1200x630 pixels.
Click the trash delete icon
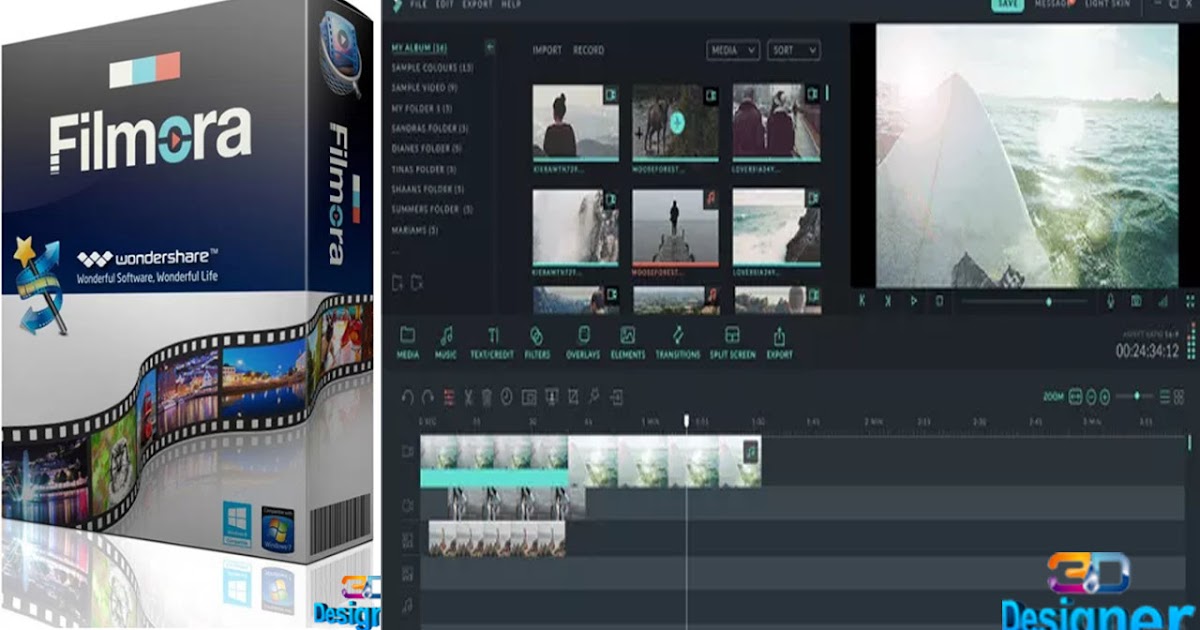pyautogui.click(x=487, y=397)
